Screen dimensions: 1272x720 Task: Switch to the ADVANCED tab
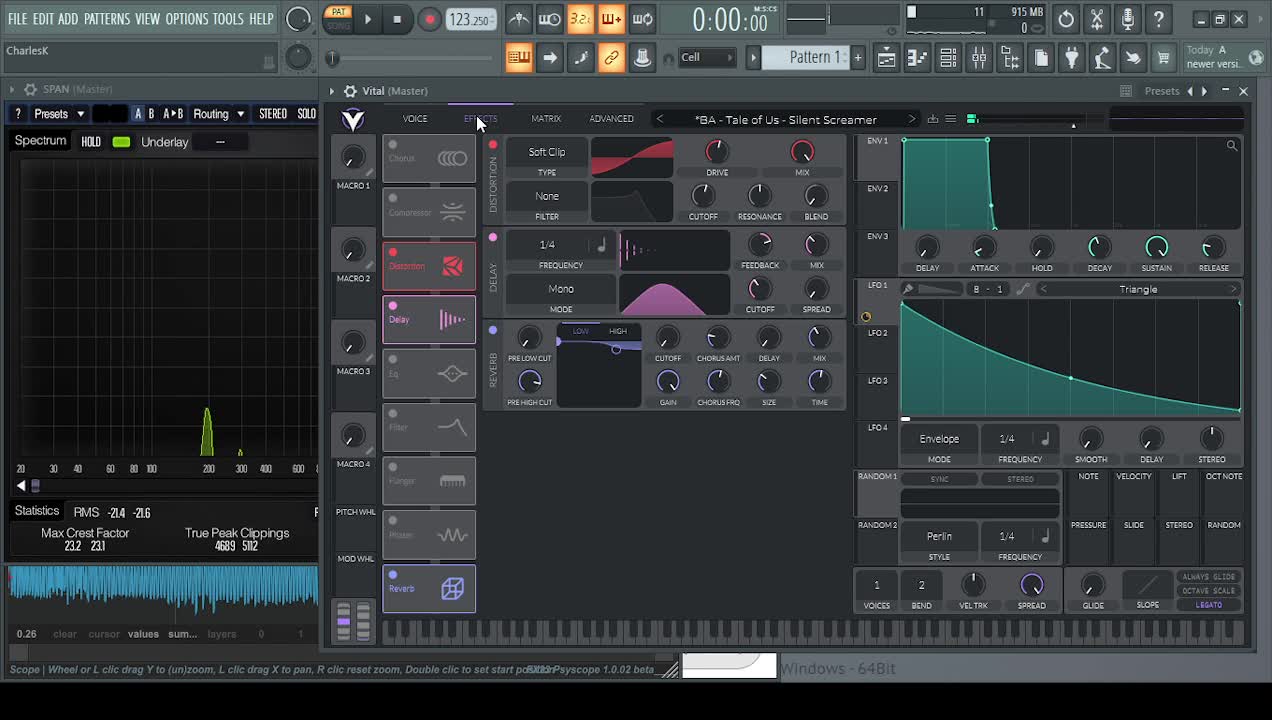(x=611, y=119)
